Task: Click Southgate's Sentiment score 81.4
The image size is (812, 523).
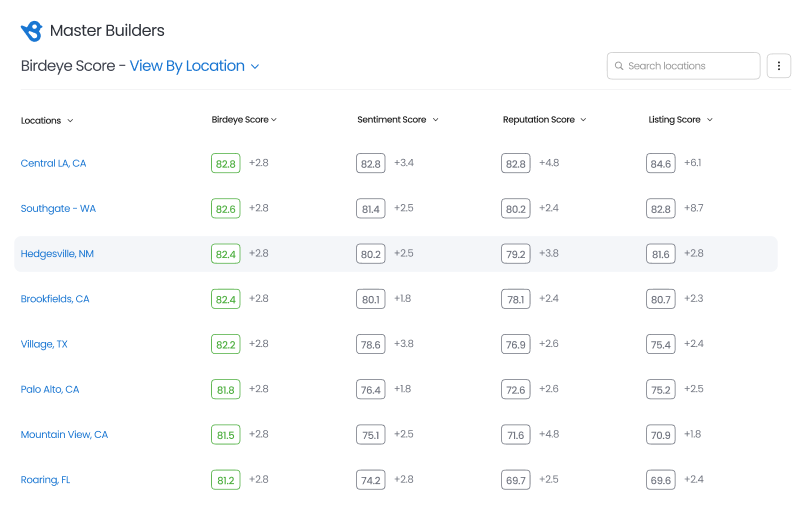Action: click(x=371, y=209)
